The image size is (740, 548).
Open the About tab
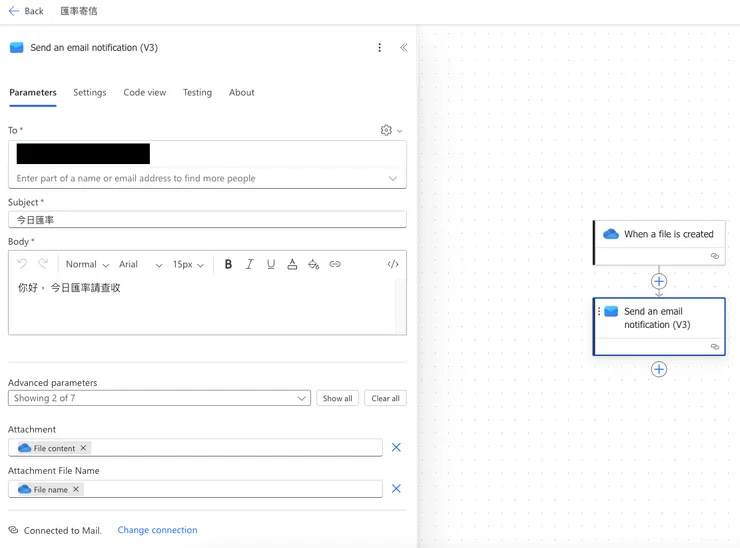pyautogui.click(x=242, y=93)
